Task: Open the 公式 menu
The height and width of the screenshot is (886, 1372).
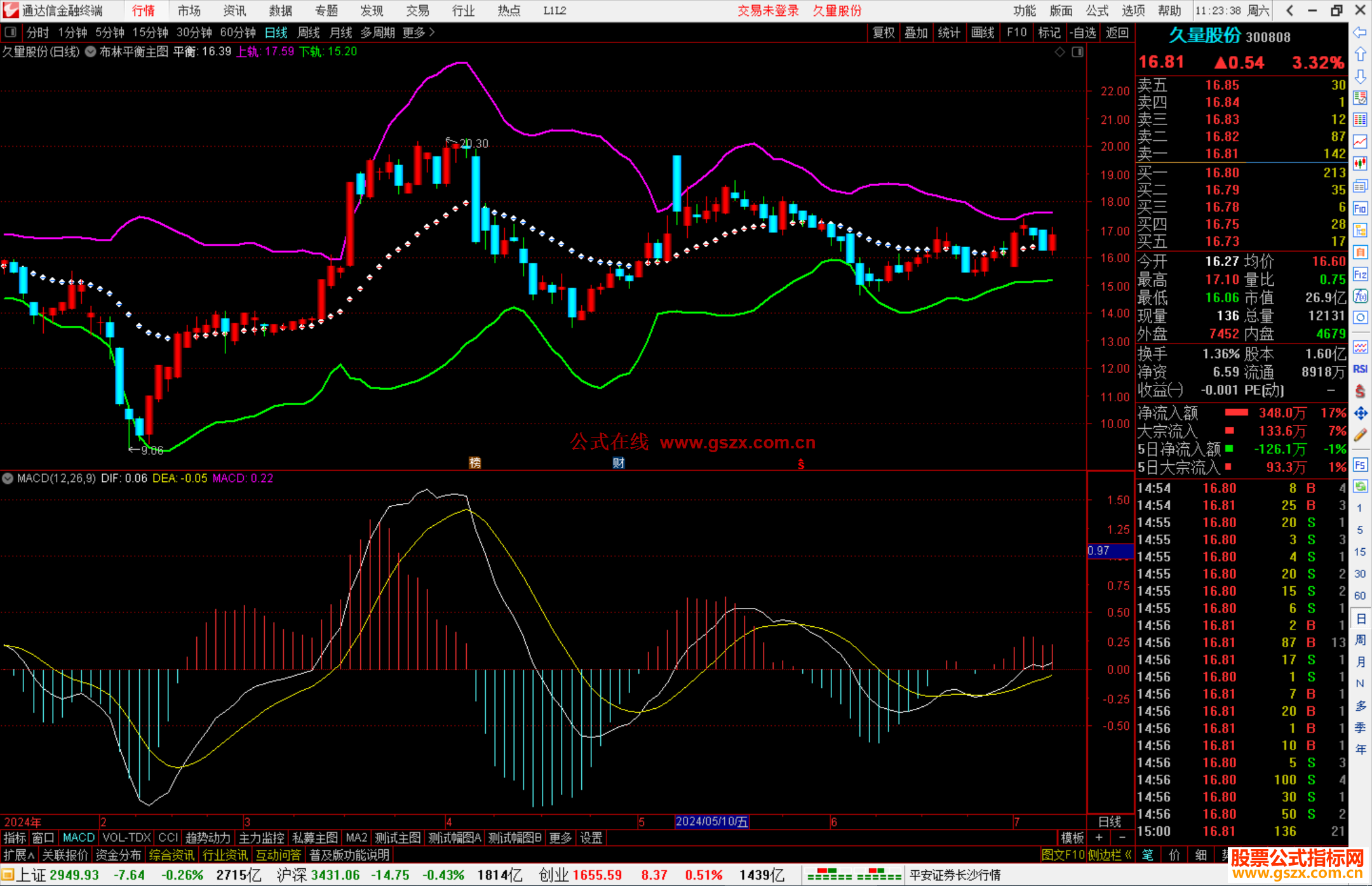Action: 1097,11
